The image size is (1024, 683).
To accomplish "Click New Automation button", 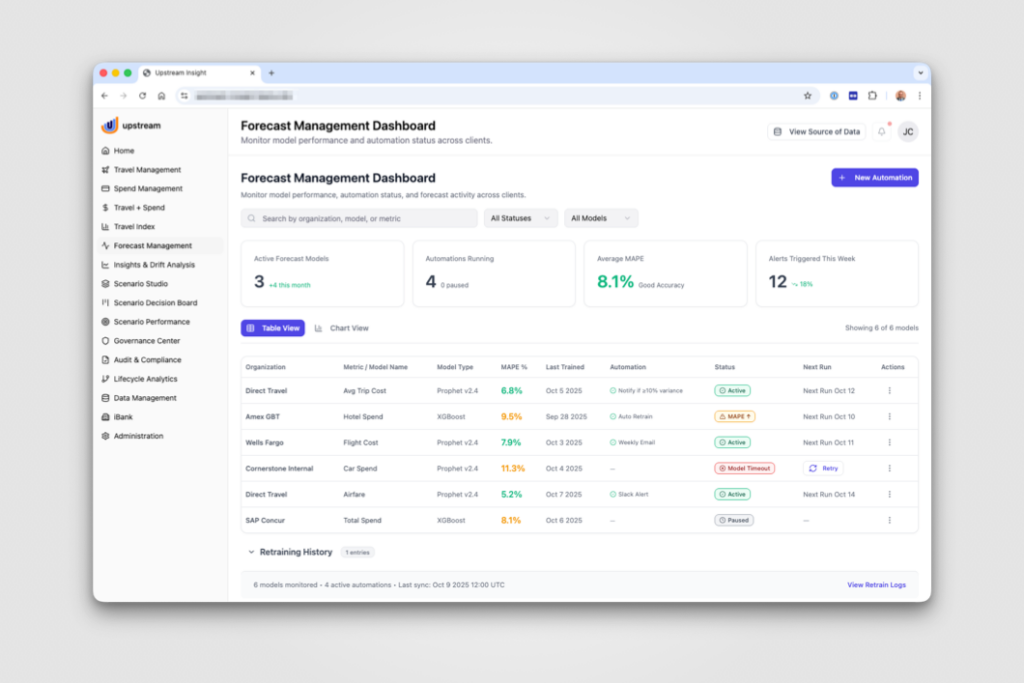I will pos(874,178).
